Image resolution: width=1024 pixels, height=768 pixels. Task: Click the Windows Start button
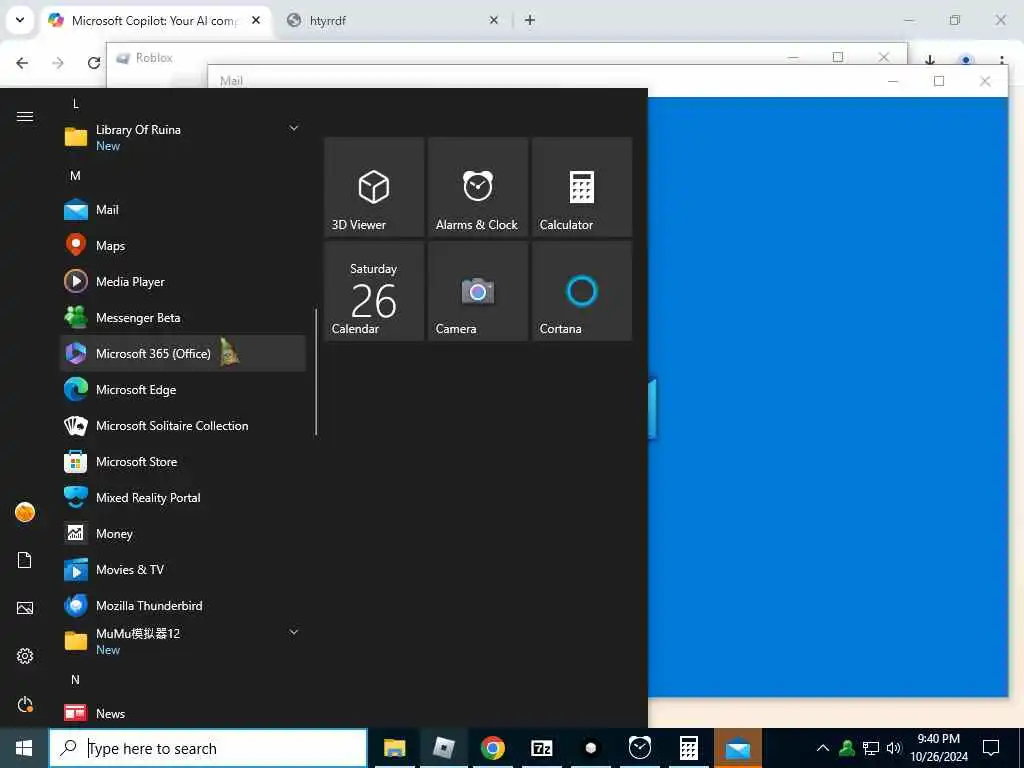24,748
